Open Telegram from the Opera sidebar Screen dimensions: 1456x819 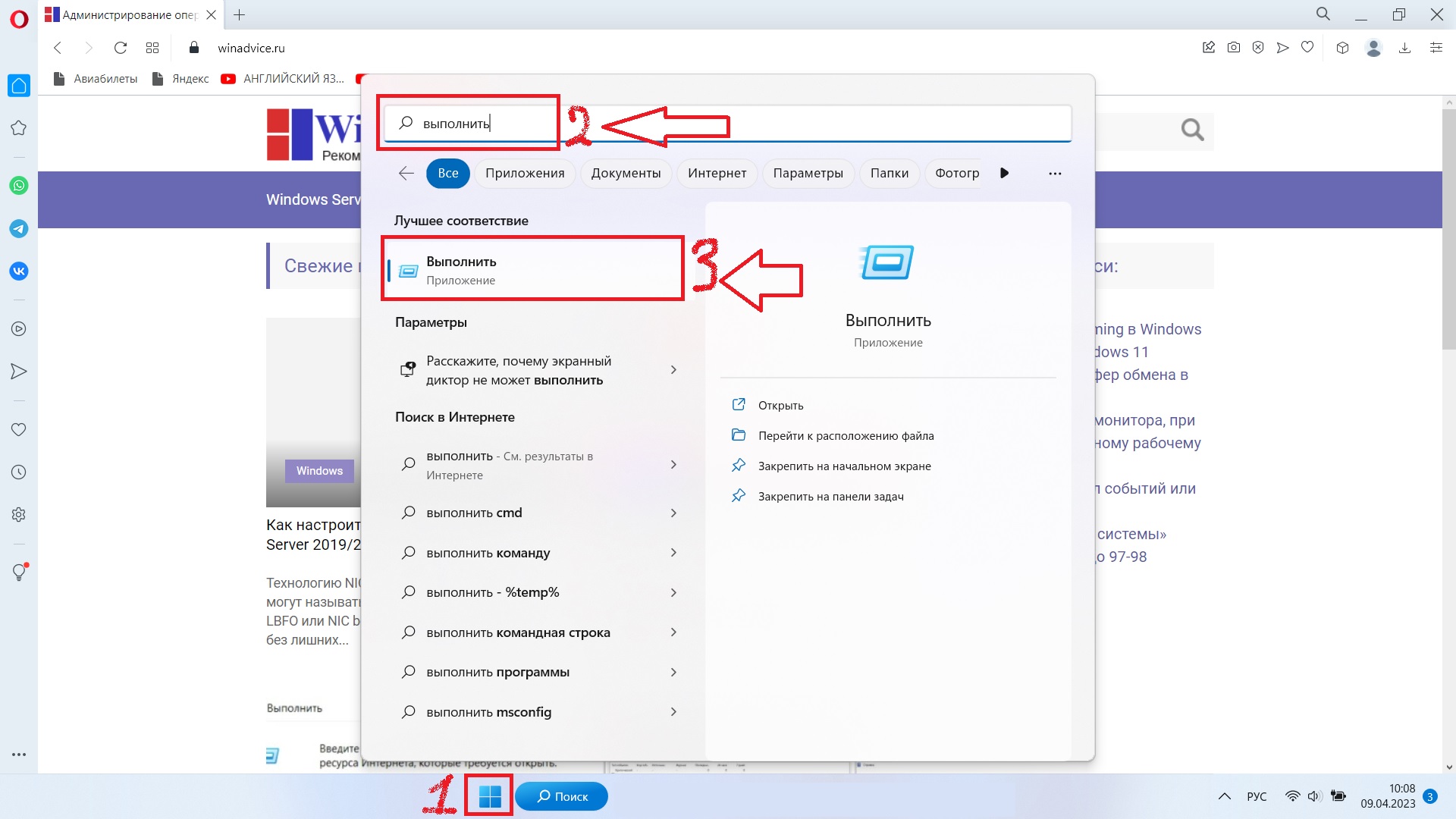[x=19, y=228]
